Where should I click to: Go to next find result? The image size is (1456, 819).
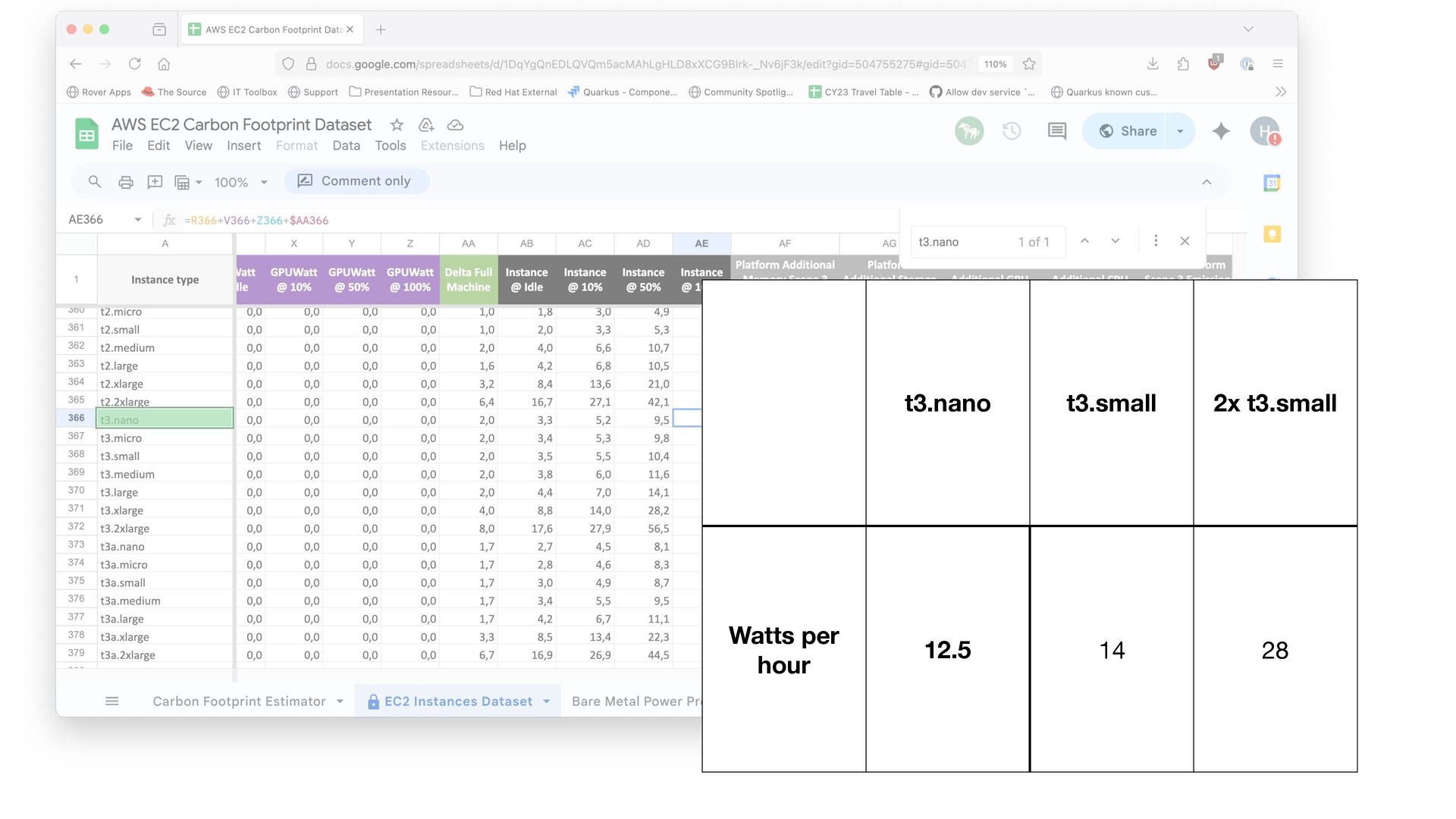pos(1116,241)
